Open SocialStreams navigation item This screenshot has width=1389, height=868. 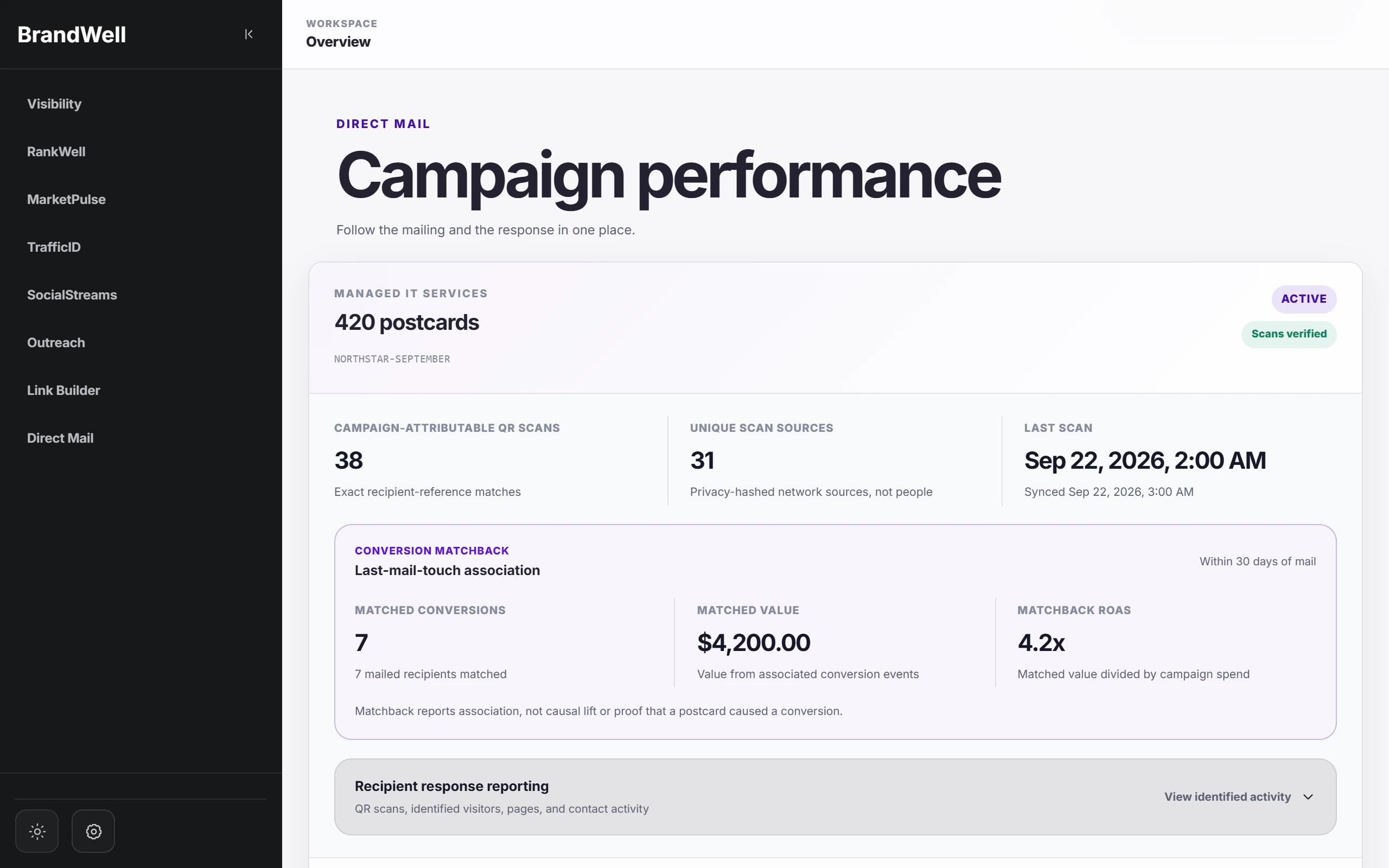tap(72, 295)
